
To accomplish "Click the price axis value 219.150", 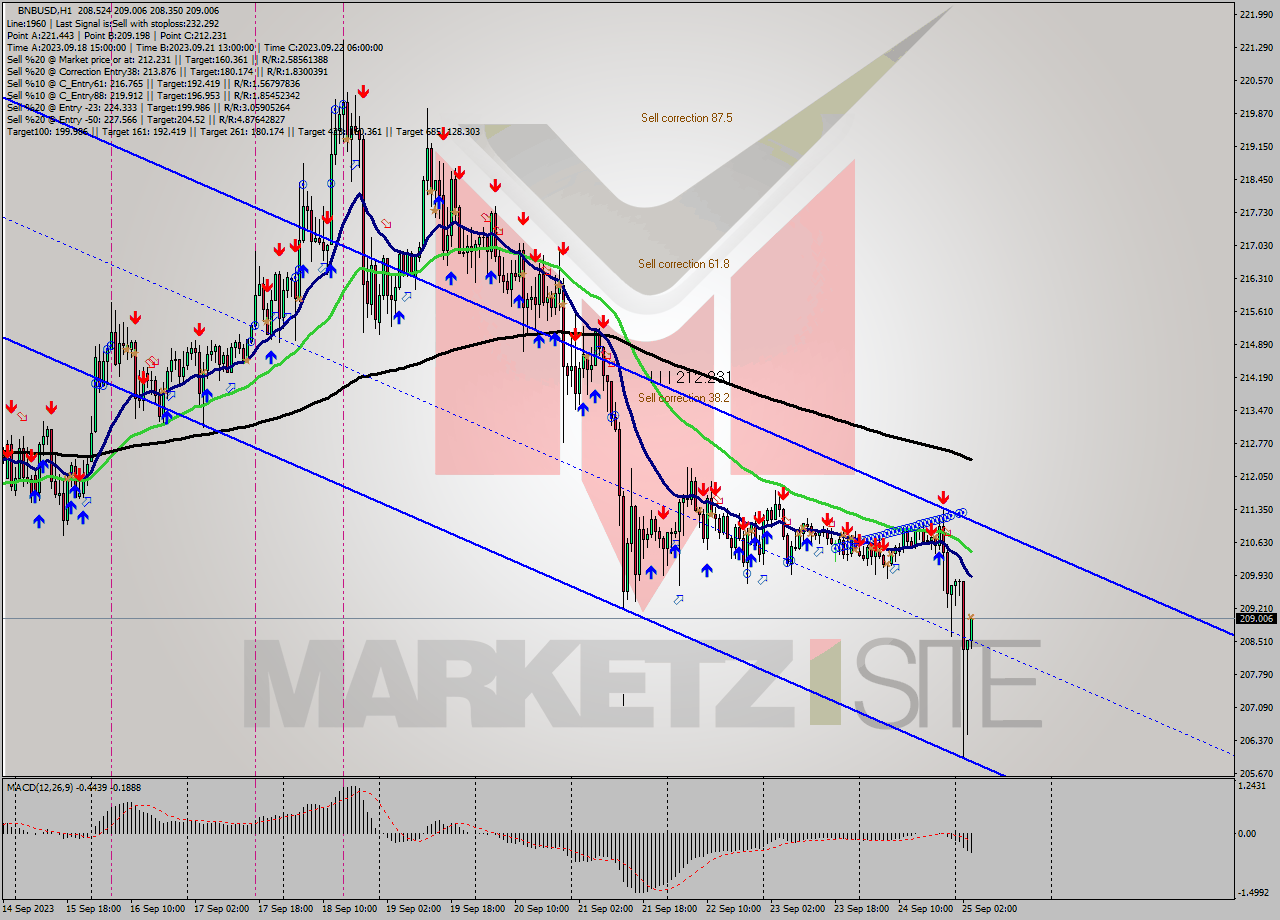I will click(x=1255, y=146).
